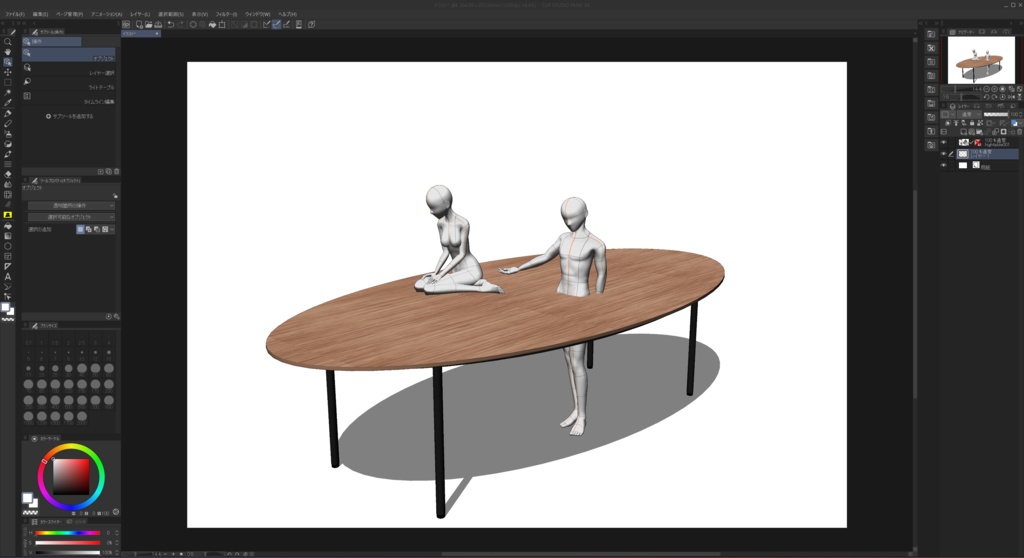Click the Redo arrow in command bar
The image size is (1024, 558).
pos(180,24)
